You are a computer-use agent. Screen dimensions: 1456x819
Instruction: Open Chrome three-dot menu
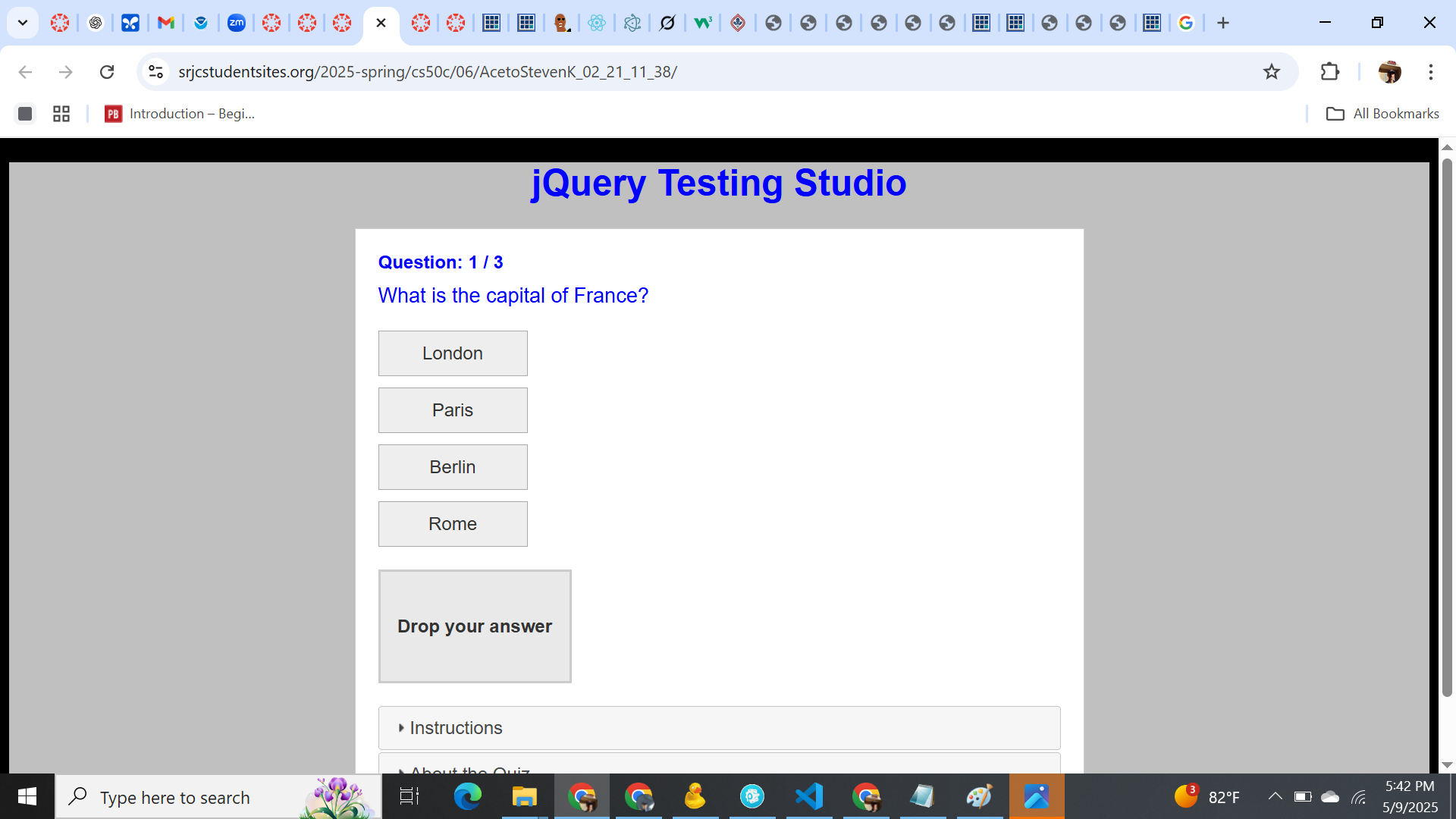coord(1430,71)
